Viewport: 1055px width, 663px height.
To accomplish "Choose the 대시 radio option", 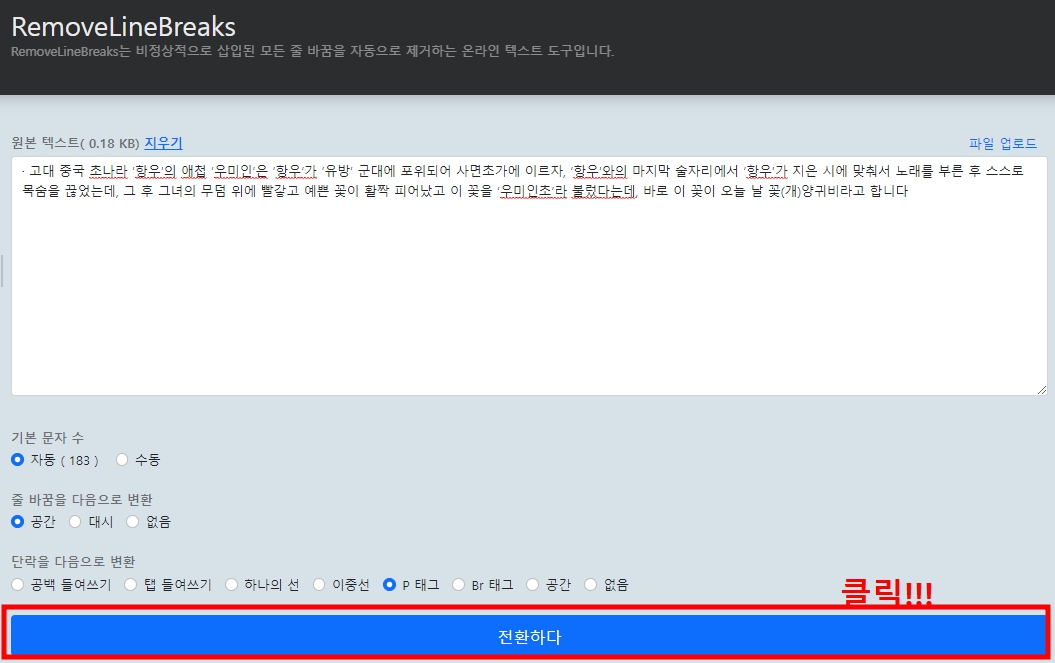I will (75, 522).
